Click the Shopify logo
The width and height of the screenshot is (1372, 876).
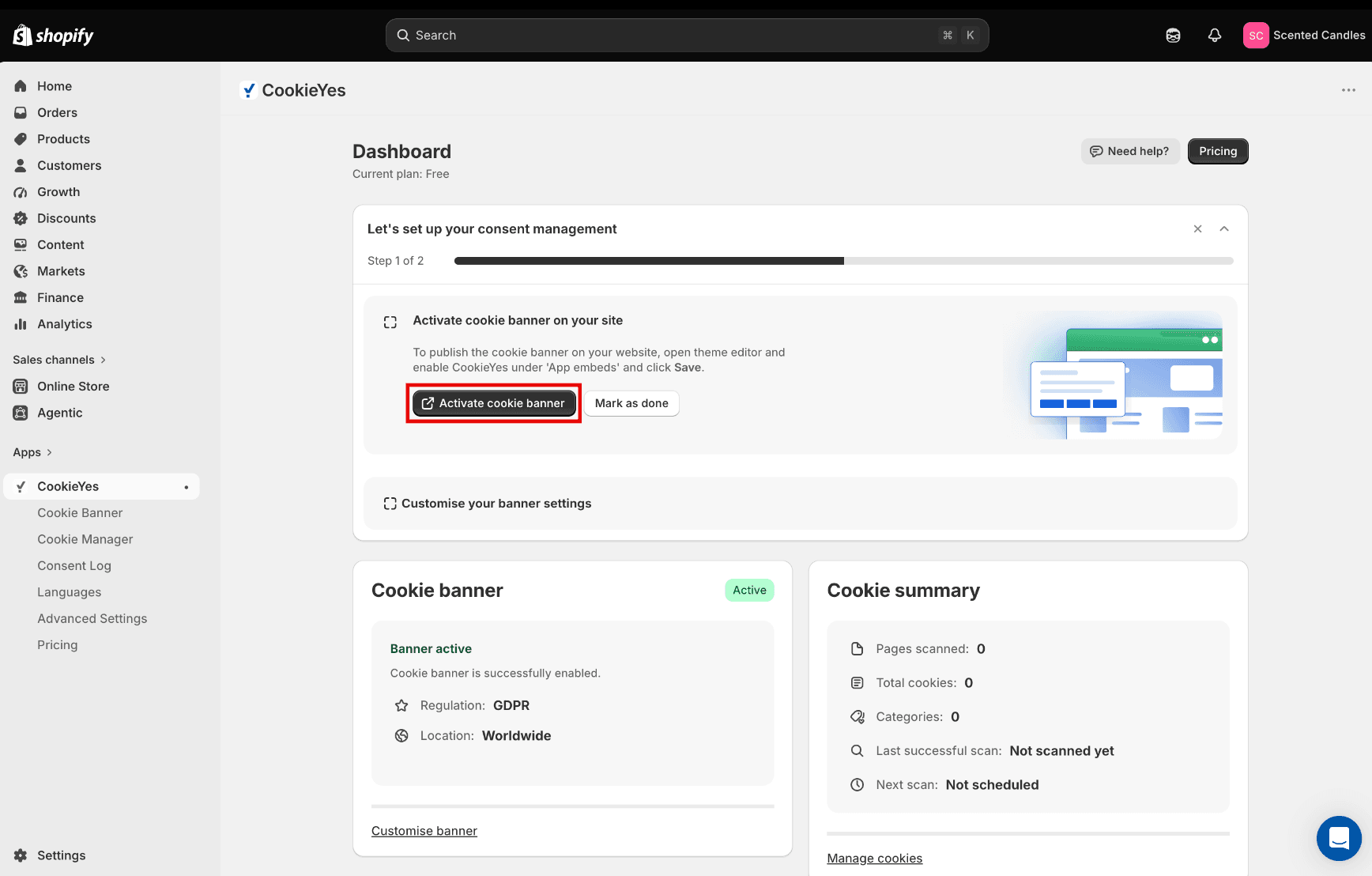point(53,36)
